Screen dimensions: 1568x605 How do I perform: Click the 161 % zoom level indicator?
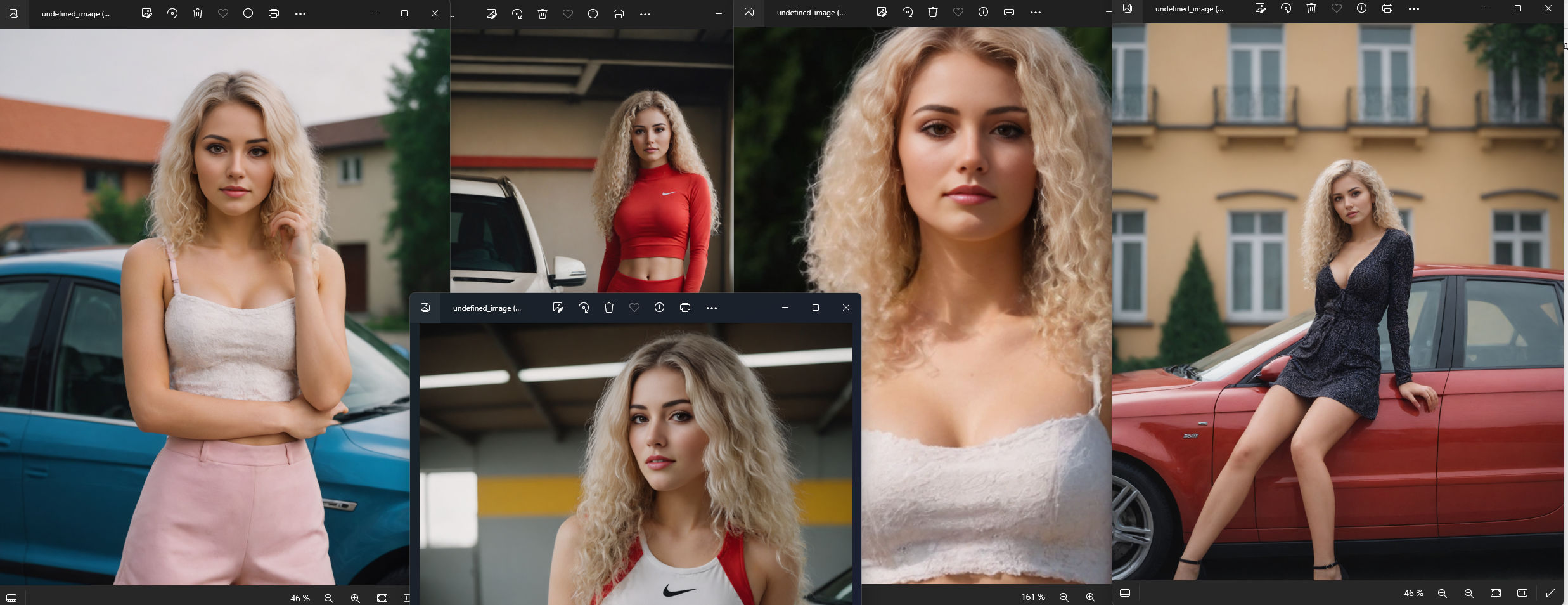1032,597
